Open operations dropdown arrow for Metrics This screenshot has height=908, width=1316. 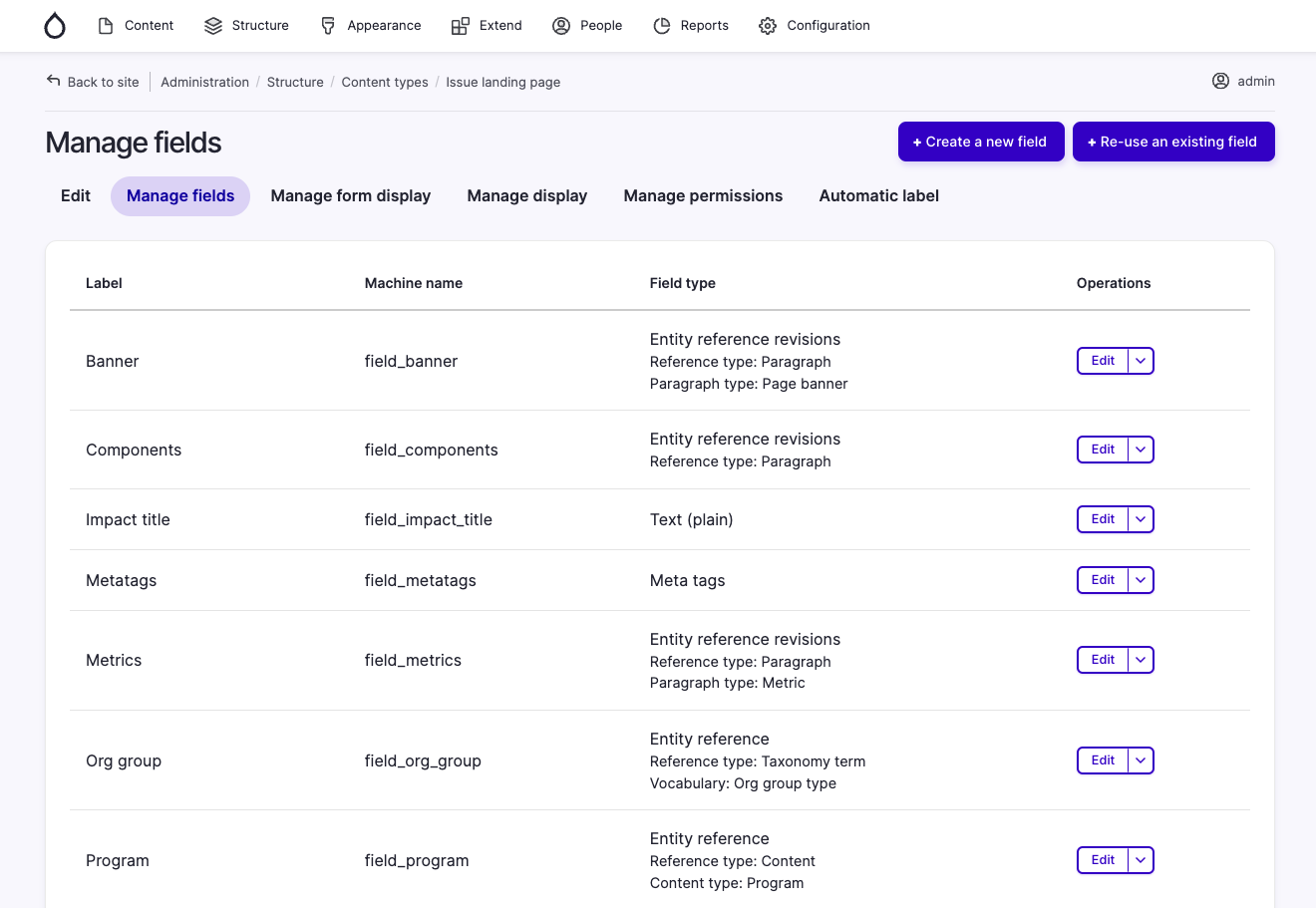[x=1141, y=660]
